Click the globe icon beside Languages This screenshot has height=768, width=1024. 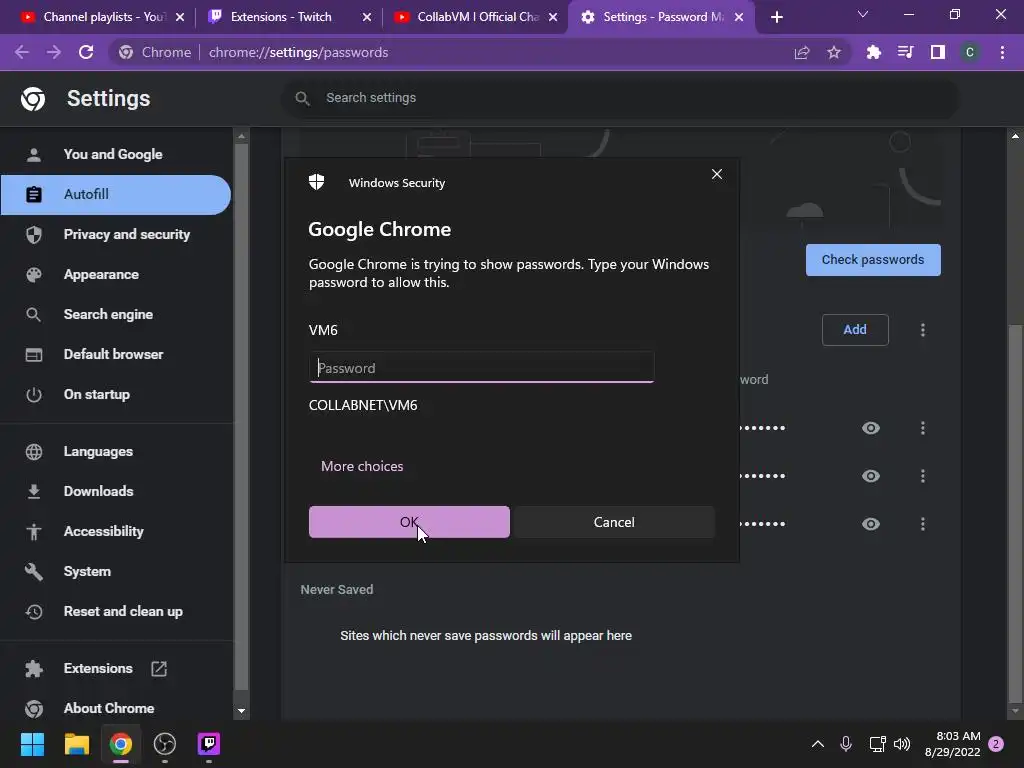33,451
